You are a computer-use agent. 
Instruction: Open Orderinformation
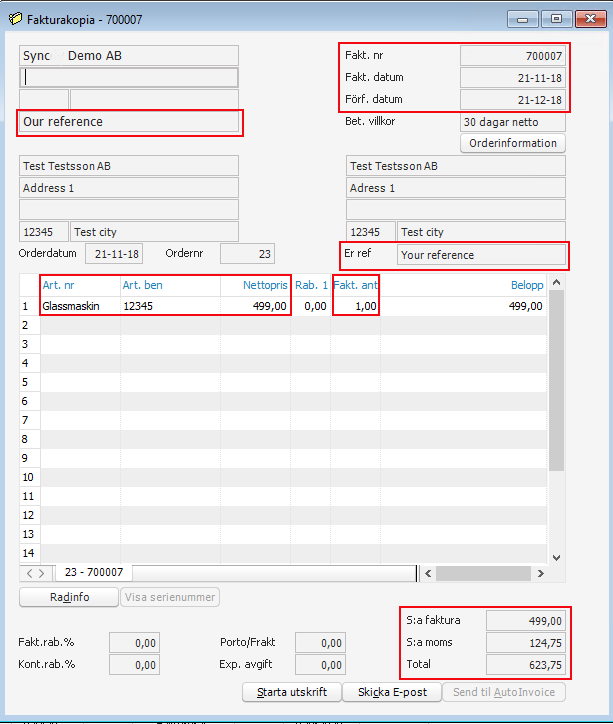tap(512, 143)
